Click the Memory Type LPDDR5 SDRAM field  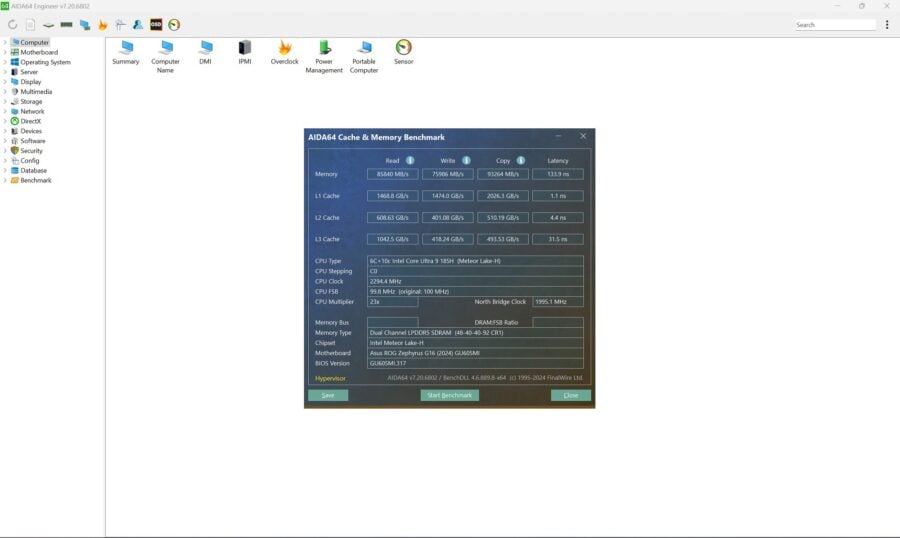(x=475, y=332)
